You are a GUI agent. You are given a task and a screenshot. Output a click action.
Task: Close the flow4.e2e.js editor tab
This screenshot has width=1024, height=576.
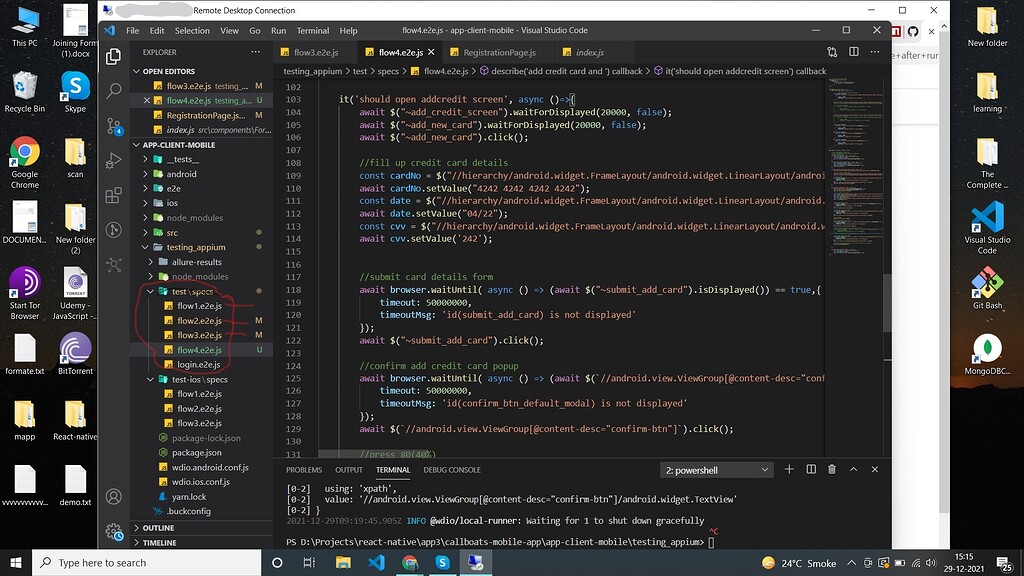[431, 52]
